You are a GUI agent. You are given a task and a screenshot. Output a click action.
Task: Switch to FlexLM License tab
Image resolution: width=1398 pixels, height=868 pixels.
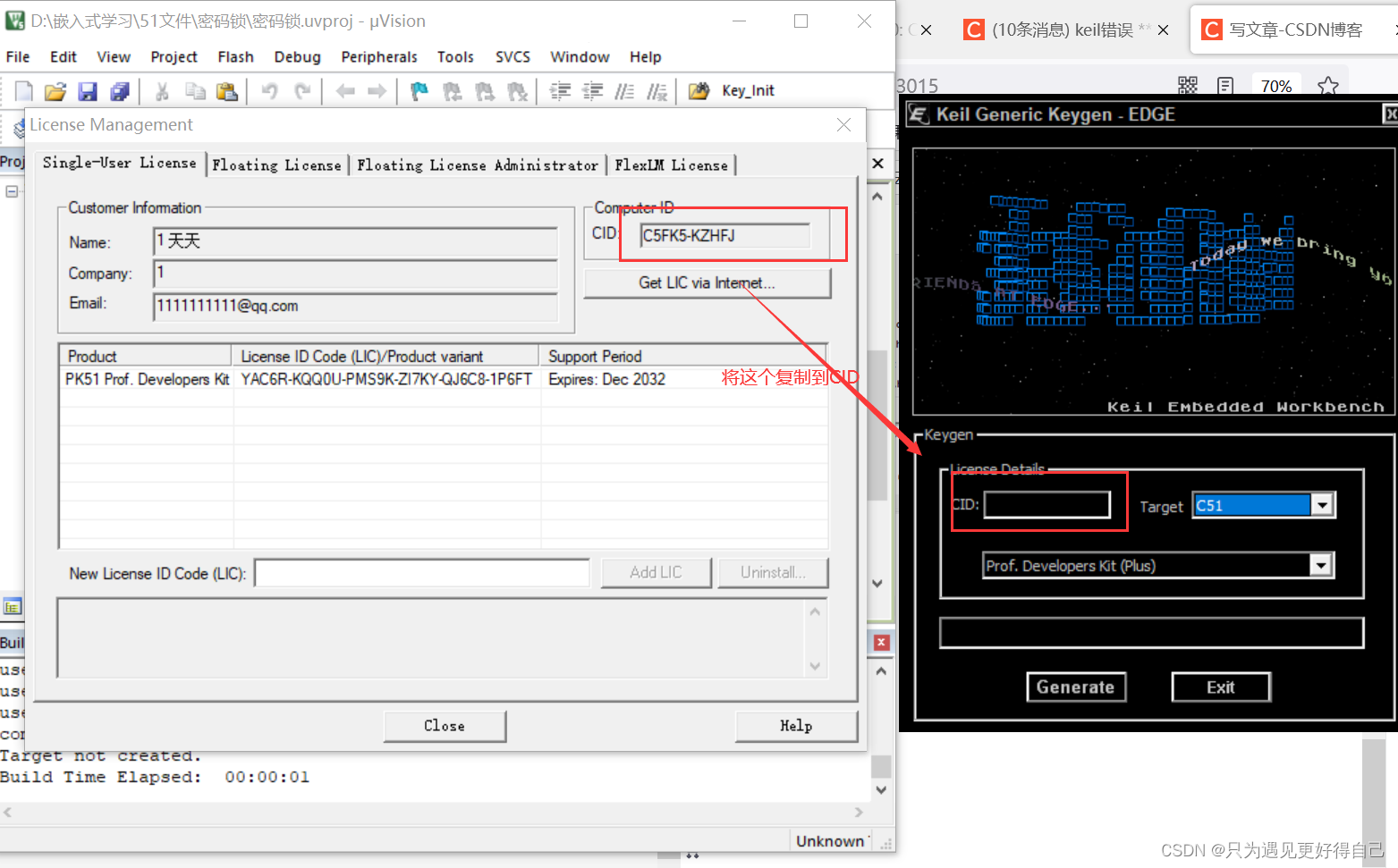click(671, 165)
